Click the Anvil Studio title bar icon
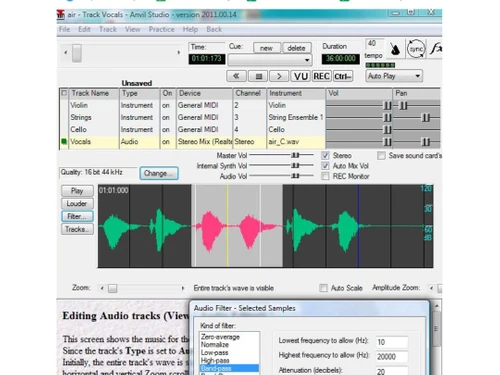Viewport: 500px width, 375px height. coord(61,14)
